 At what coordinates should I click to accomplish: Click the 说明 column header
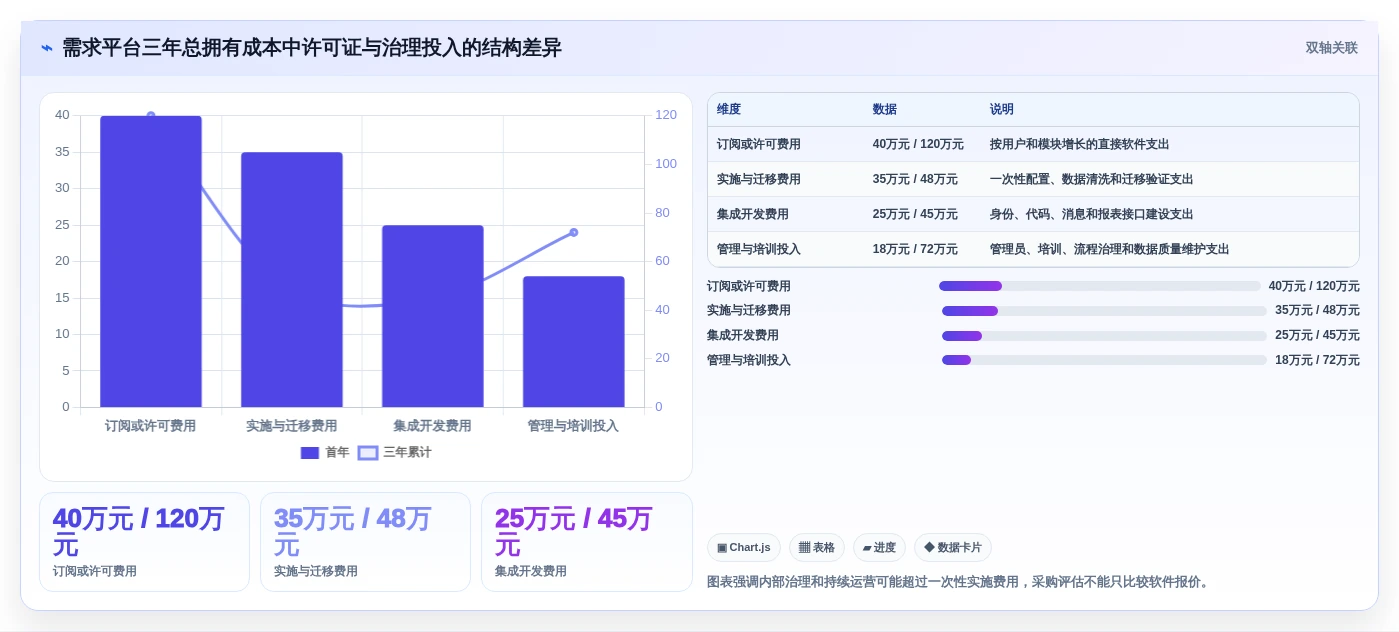(1002, 109)
